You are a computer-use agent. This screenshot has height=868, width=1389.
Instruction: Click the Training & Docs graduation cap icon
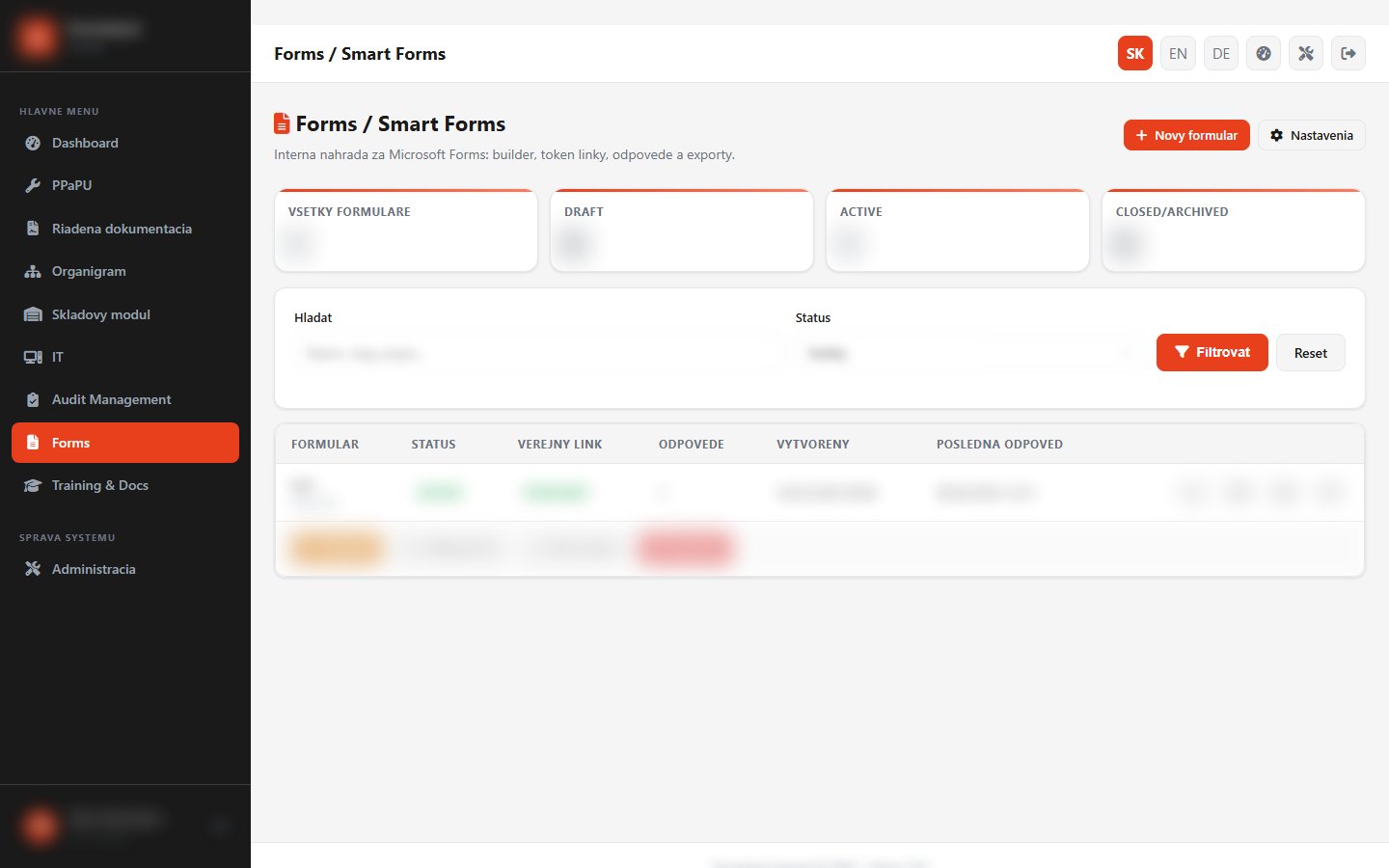(33, 485)
